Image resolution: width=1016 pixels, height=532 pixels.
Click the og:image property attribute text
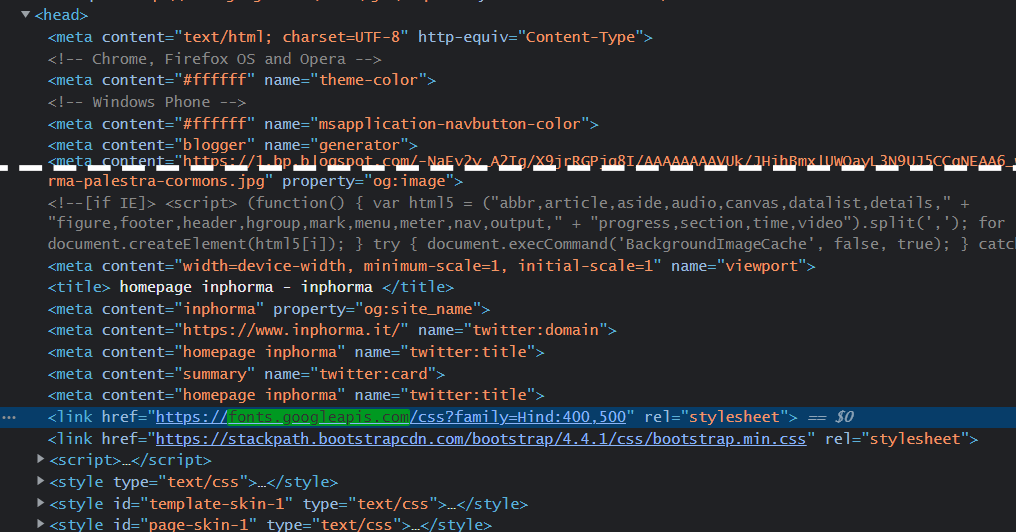367,181
